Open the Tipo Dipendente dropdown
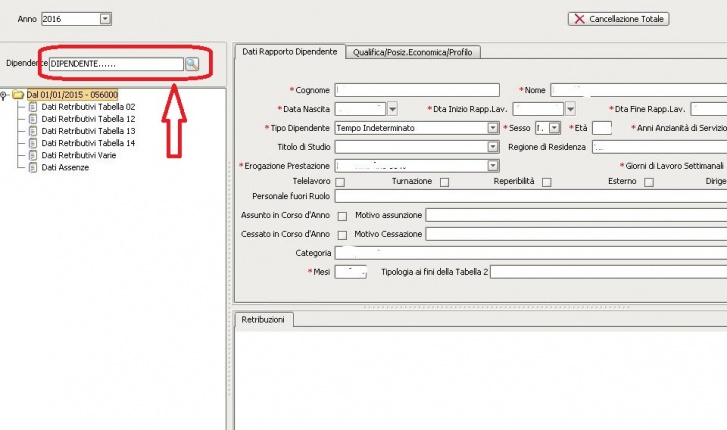Screen dimensions: 727x430 pos(493,128)
